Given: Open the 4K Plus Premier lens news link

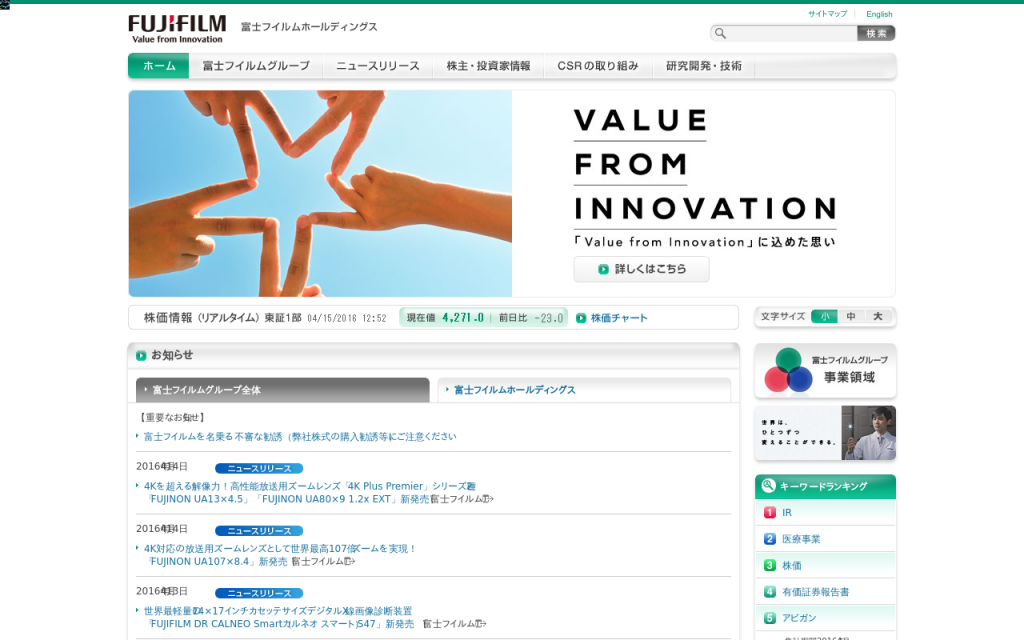Looking at the screenshot, I should click(x=310, y=492).
